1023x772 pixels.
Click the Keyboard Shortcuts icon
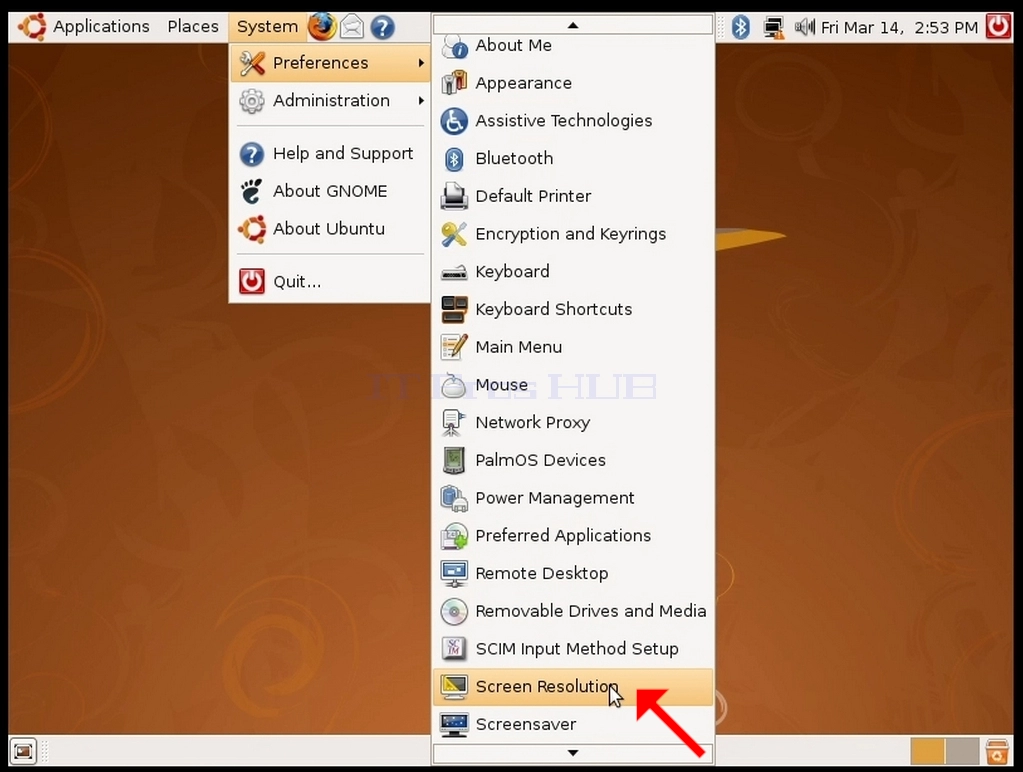[454, 309]
